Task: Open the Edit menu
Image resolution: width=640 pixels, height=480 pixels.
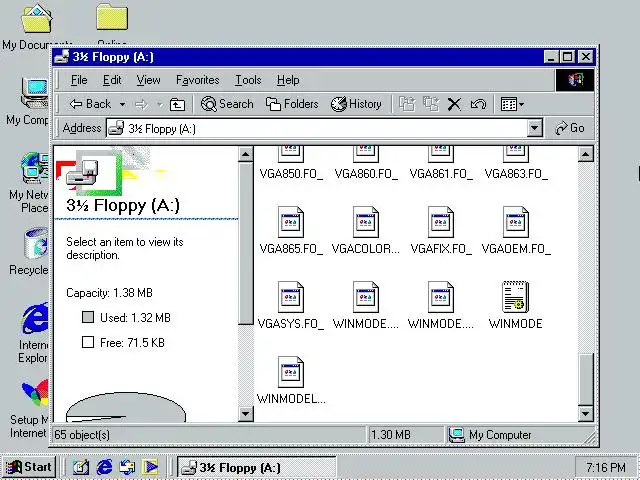Action: [x=112, y=80]
